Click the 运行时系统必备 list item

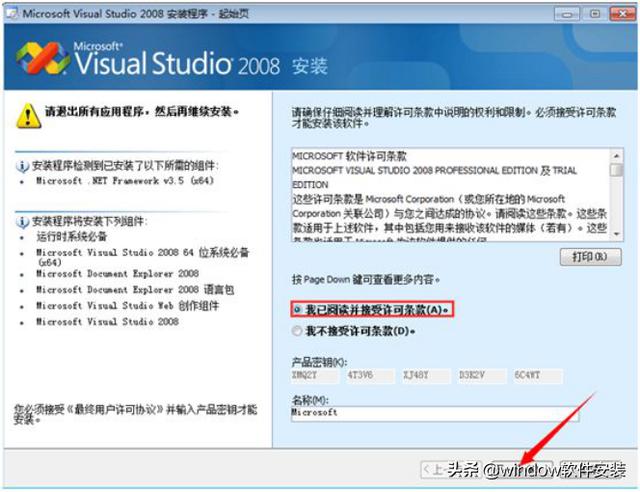coord(72,236)
